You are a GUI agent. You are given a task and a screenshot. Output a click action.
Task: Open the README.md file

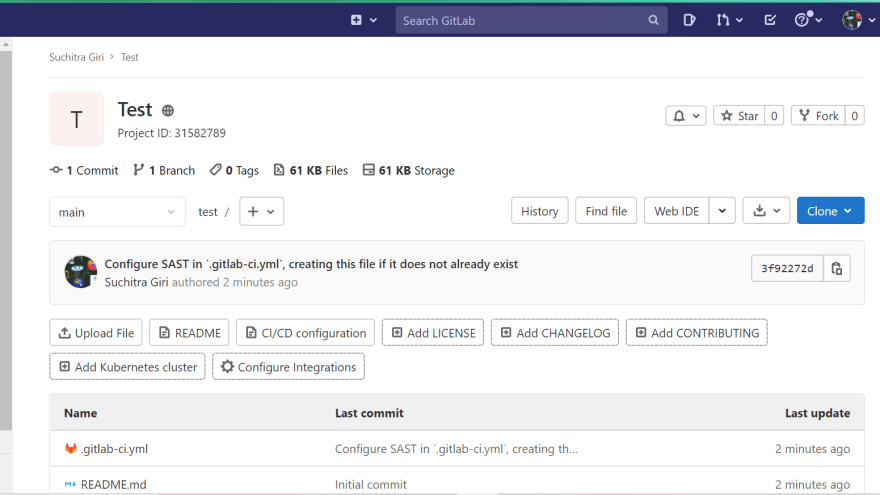pyautogui.click(x=113, y=484)
